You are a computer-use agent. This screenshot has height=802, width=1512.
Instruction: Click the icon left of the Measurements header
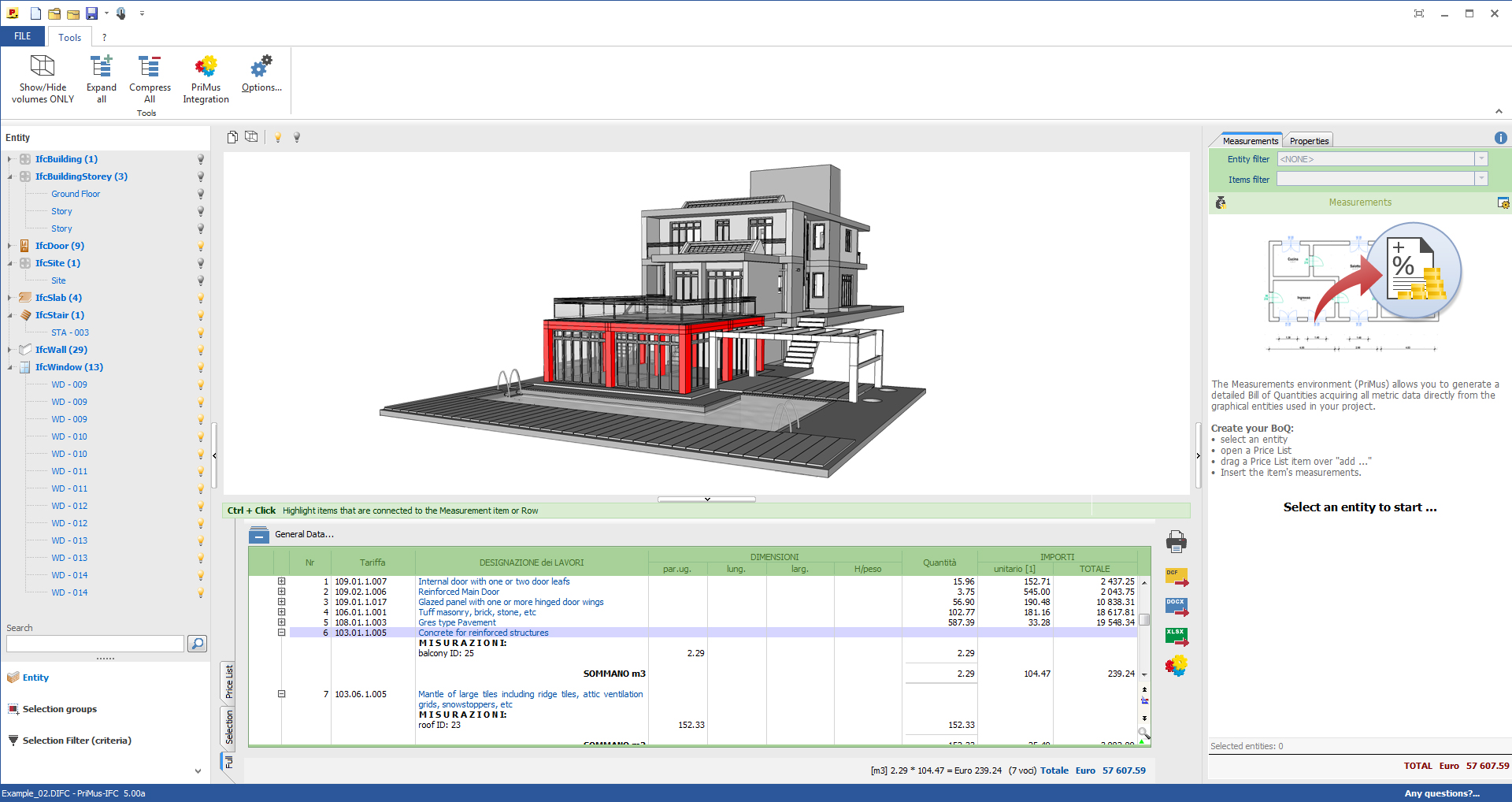pyautogui.click(x=1221, y=202)
